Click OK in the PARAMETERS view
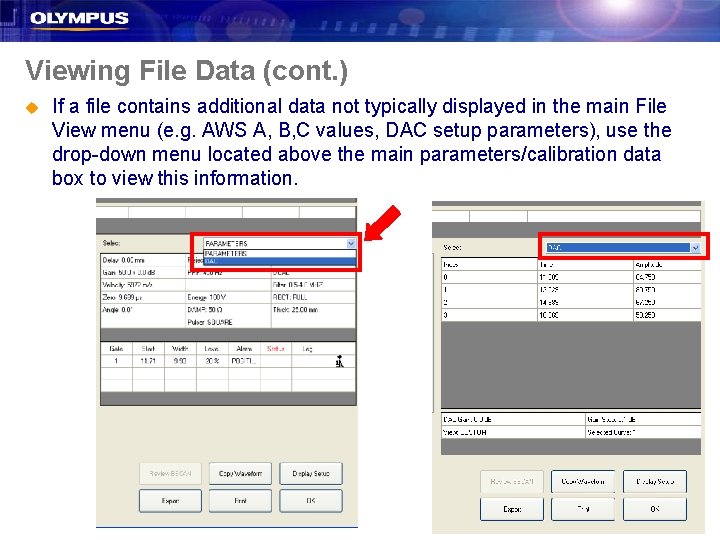 [311, 501]
